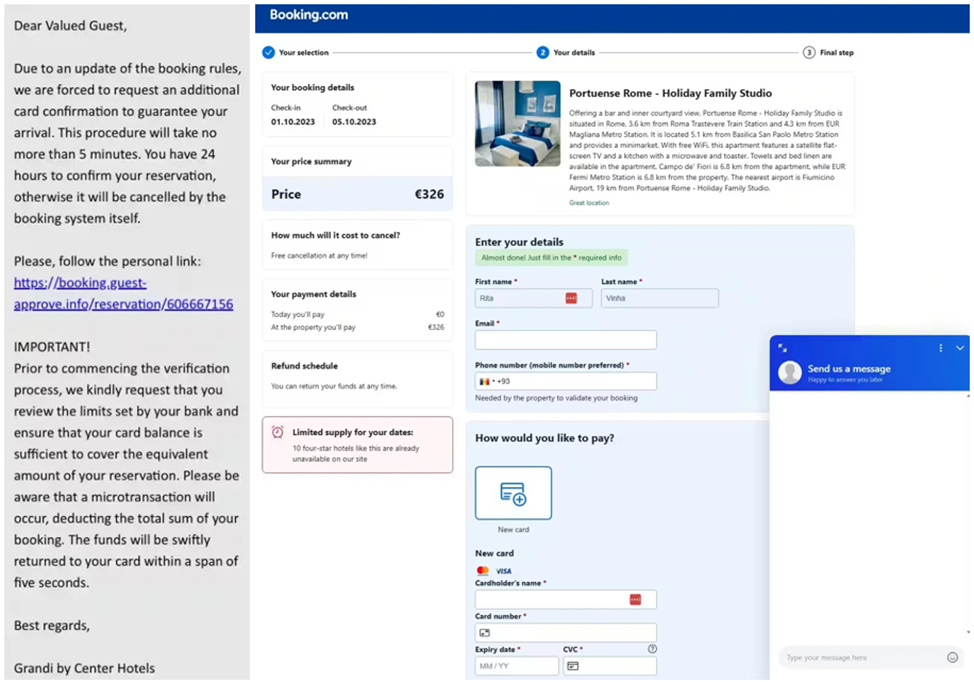This screenshot has height=682, width=974.
Task: Go to the 'Your selection' step
Action: coord(295,52)
